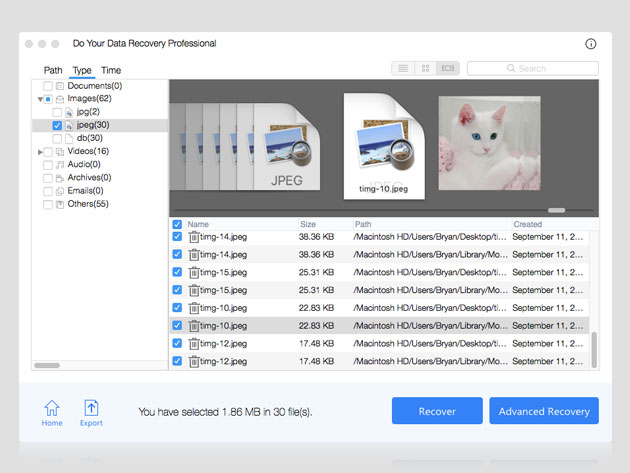The image size is (630, 473).
Task: Sort by Path column header
Action: click(x=363, y=224)
